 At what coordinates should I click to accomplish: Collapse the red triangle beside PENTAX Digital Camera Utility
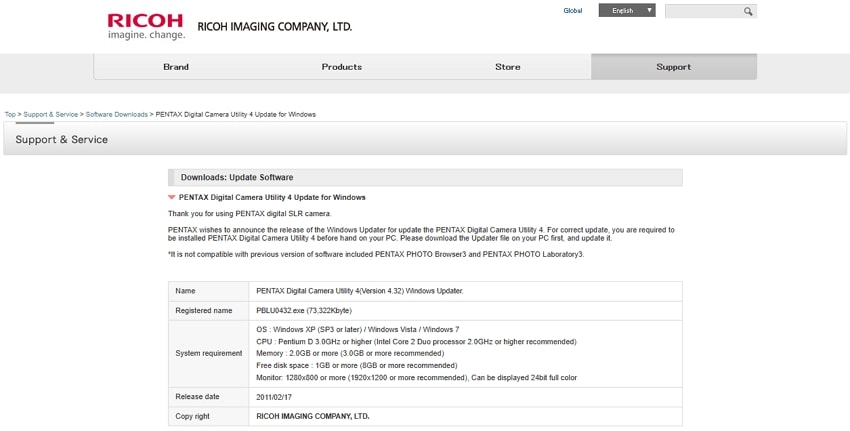click(172, 197)
